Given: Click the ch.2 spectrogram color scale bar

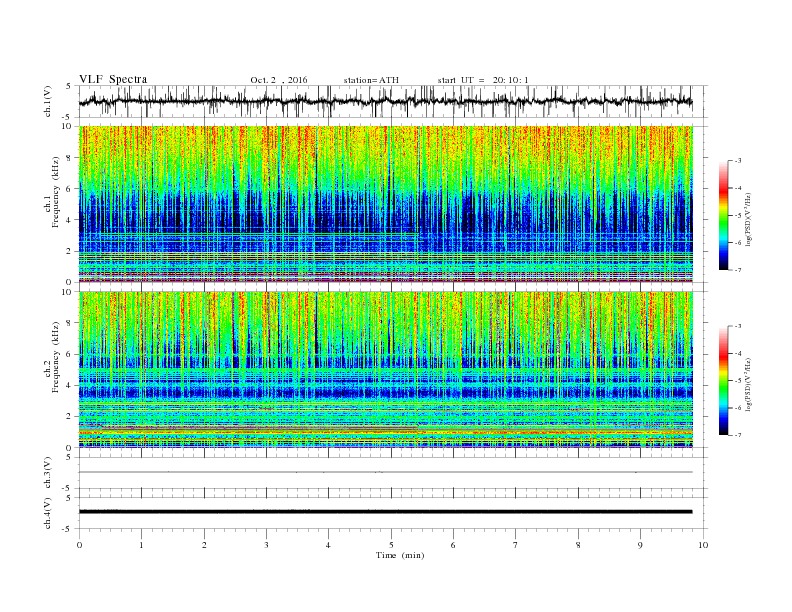Looking at the screenshot, I should tap(724, 380).
